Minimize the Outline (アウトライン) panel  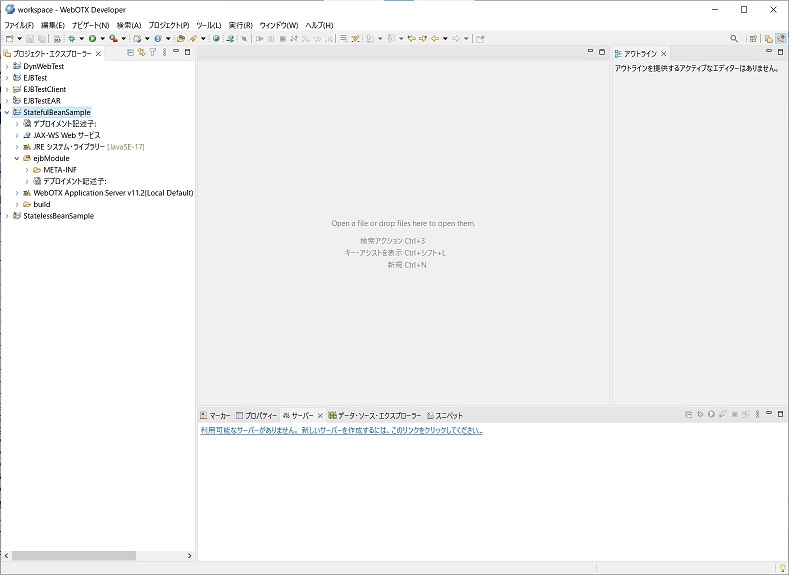pyautogui.click(x=768, y=52)
